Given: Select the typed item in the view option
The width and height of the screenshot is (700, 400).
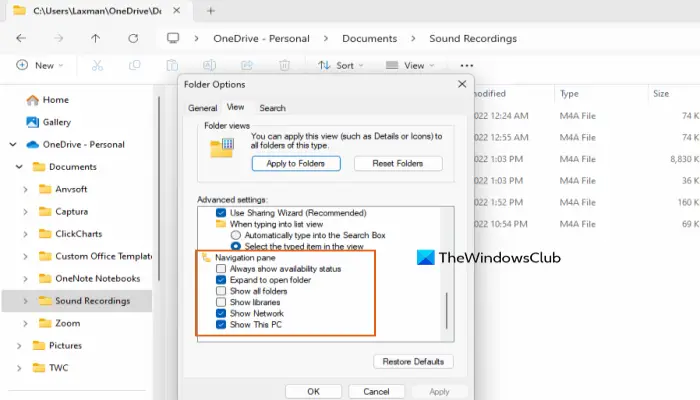Looking at the screenshot, I should (236, 246).
